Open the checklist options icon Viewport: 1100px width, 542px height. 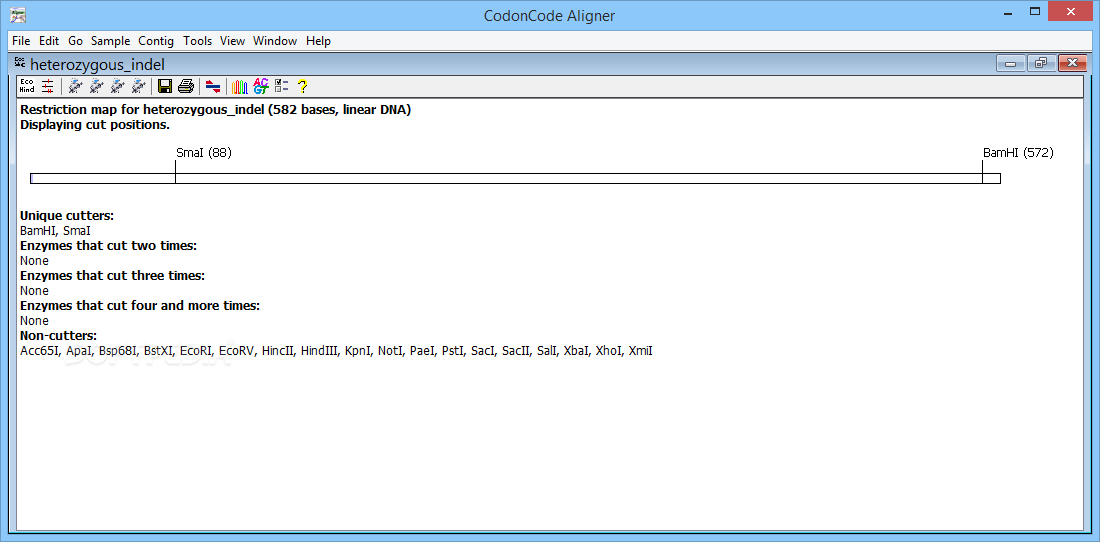[281, 86]
